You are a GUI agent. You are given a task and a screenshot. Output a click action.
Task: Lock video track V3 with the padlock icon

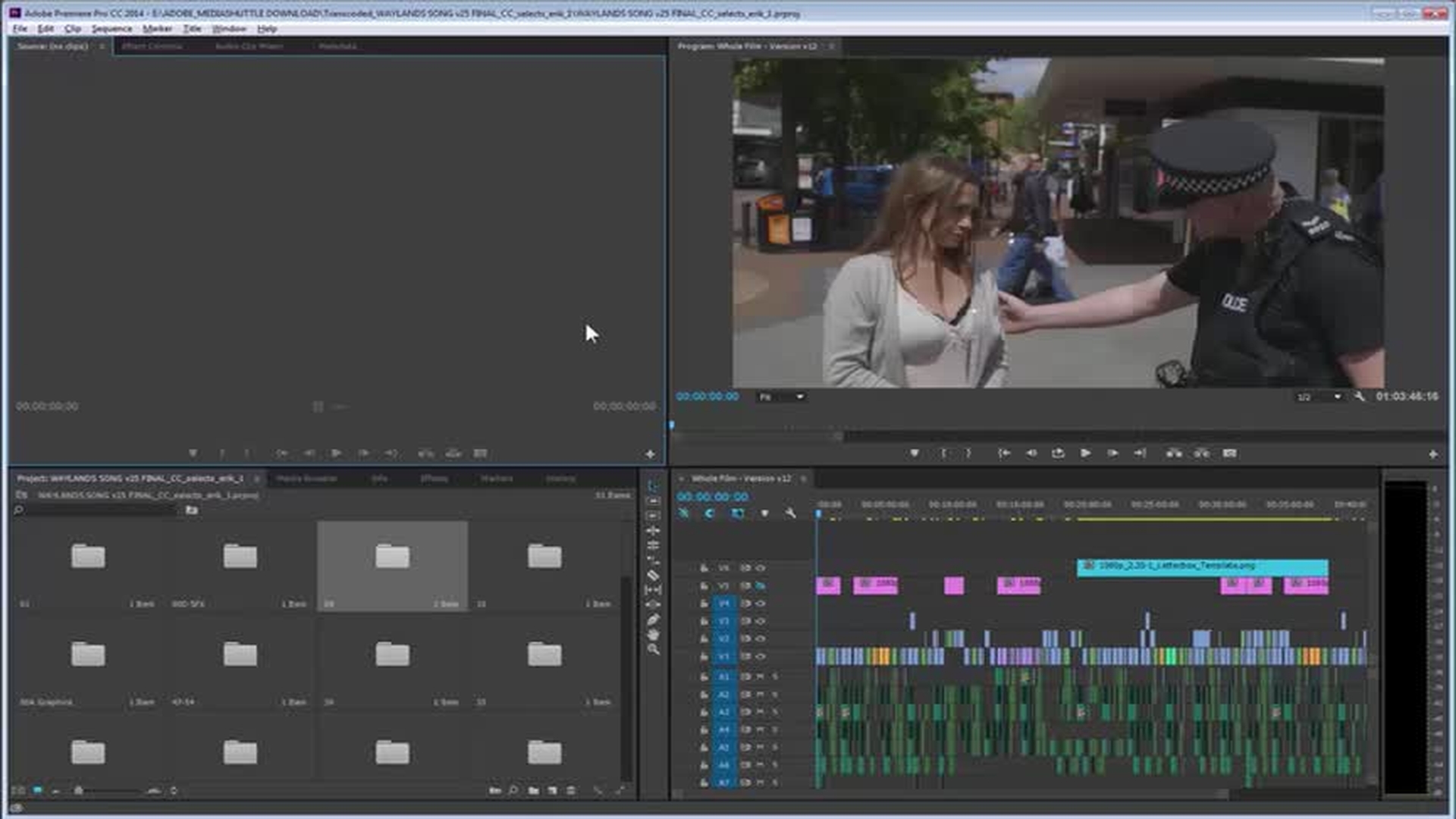click(704, 621)
